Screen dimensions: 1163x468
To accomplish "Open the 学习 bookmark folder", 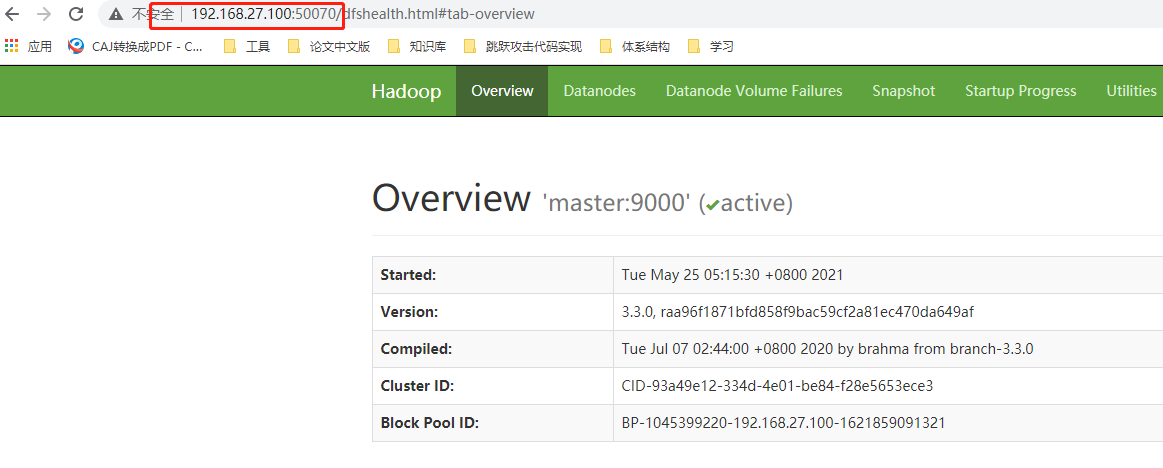I will pyautogui.click(x=711, y=47).
